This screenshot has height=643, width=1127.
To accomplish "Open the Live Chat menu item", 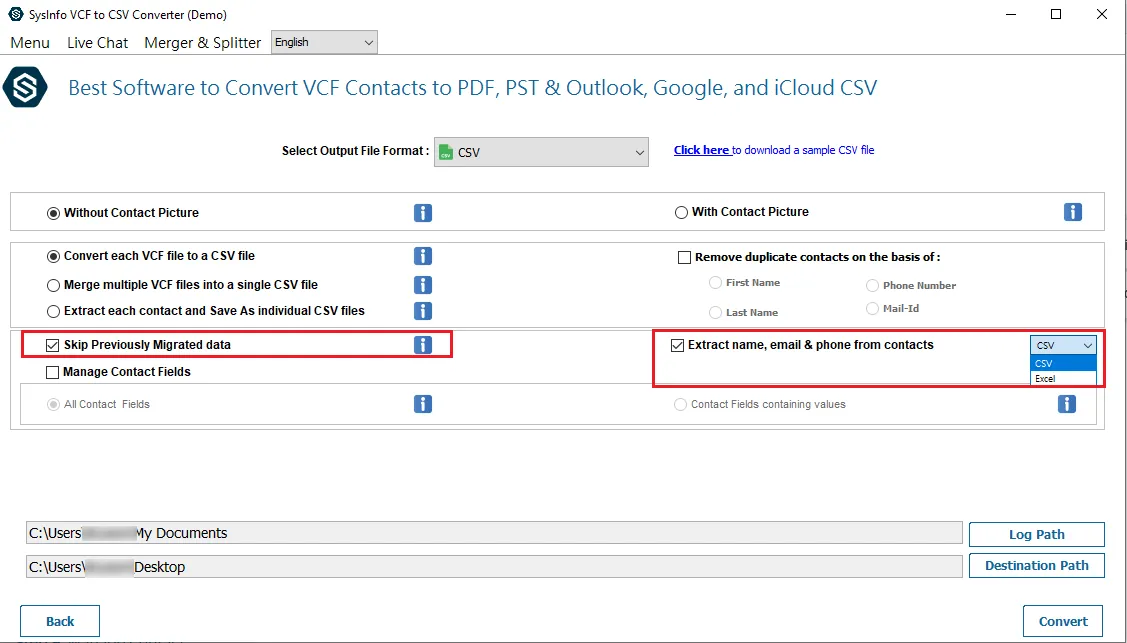I will [97, 43].
